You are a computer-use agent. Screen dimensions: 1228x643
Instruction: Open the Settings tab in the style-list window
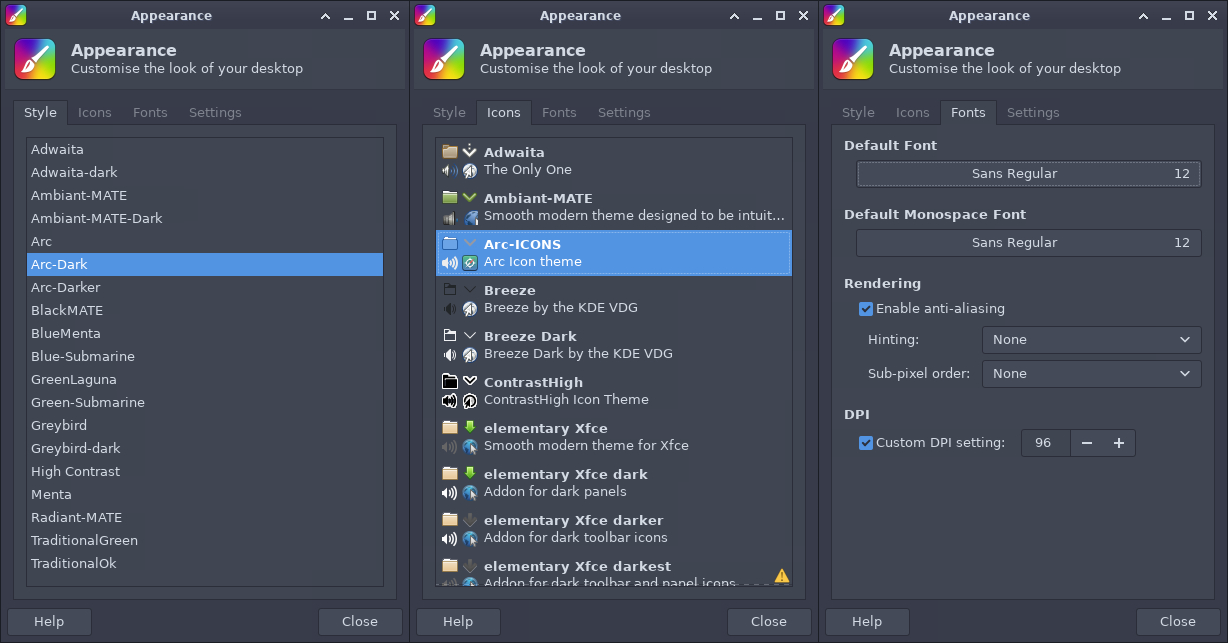[x=215, y=113]
